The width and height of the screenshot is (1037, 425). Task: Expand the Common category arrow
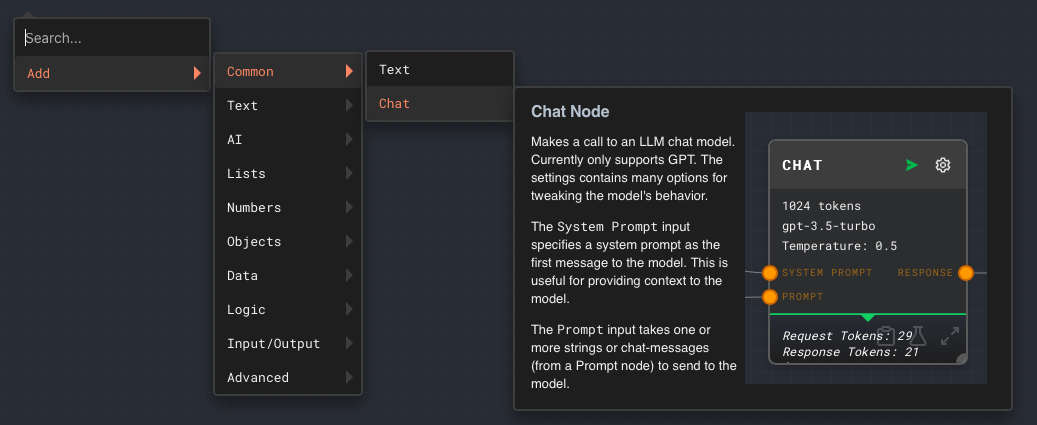coord(349,71)
